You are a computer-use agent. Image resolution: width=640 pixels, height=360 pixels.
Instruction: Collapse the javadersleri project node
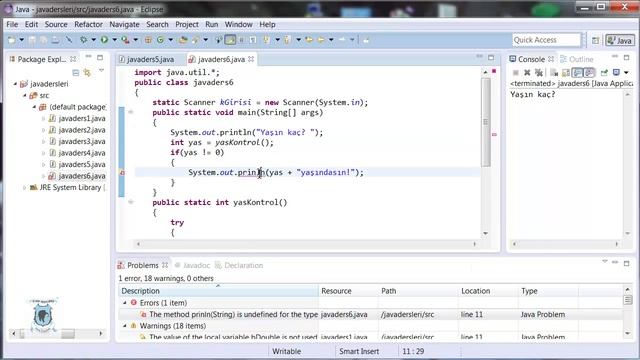click(x=16, y=84)
